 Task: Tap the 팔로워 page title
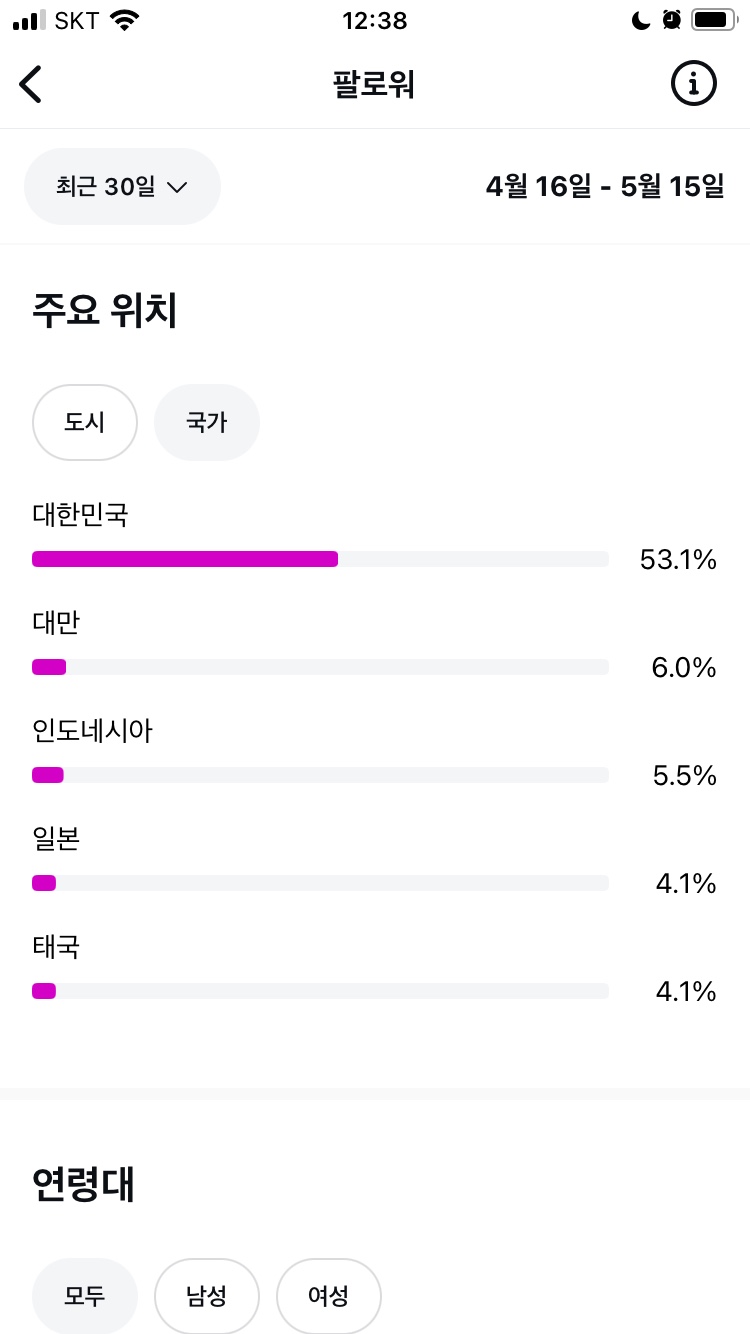[x=374, y=85]
